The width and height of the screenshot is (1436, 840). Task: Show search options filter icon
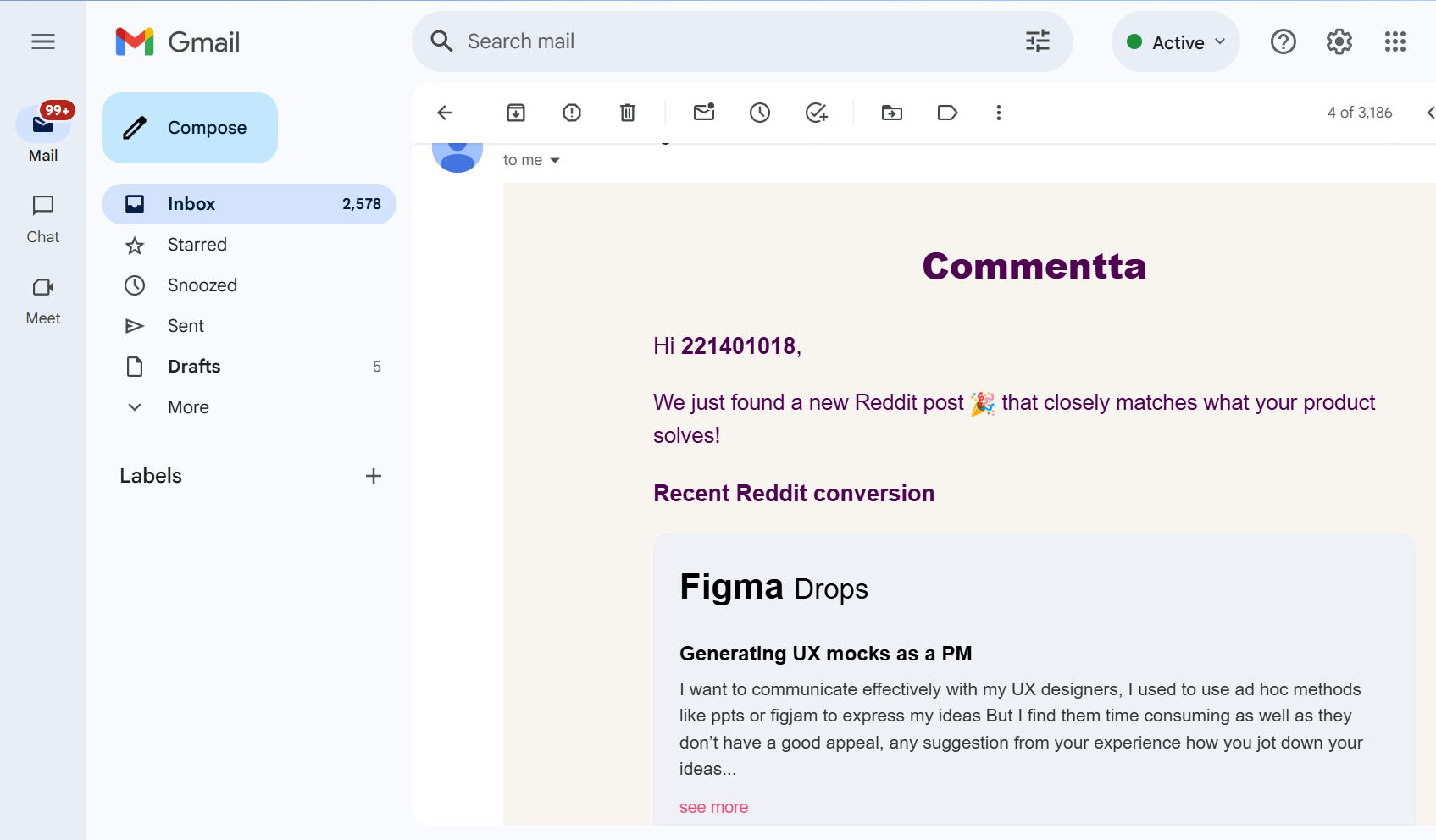click(1038, 41)
